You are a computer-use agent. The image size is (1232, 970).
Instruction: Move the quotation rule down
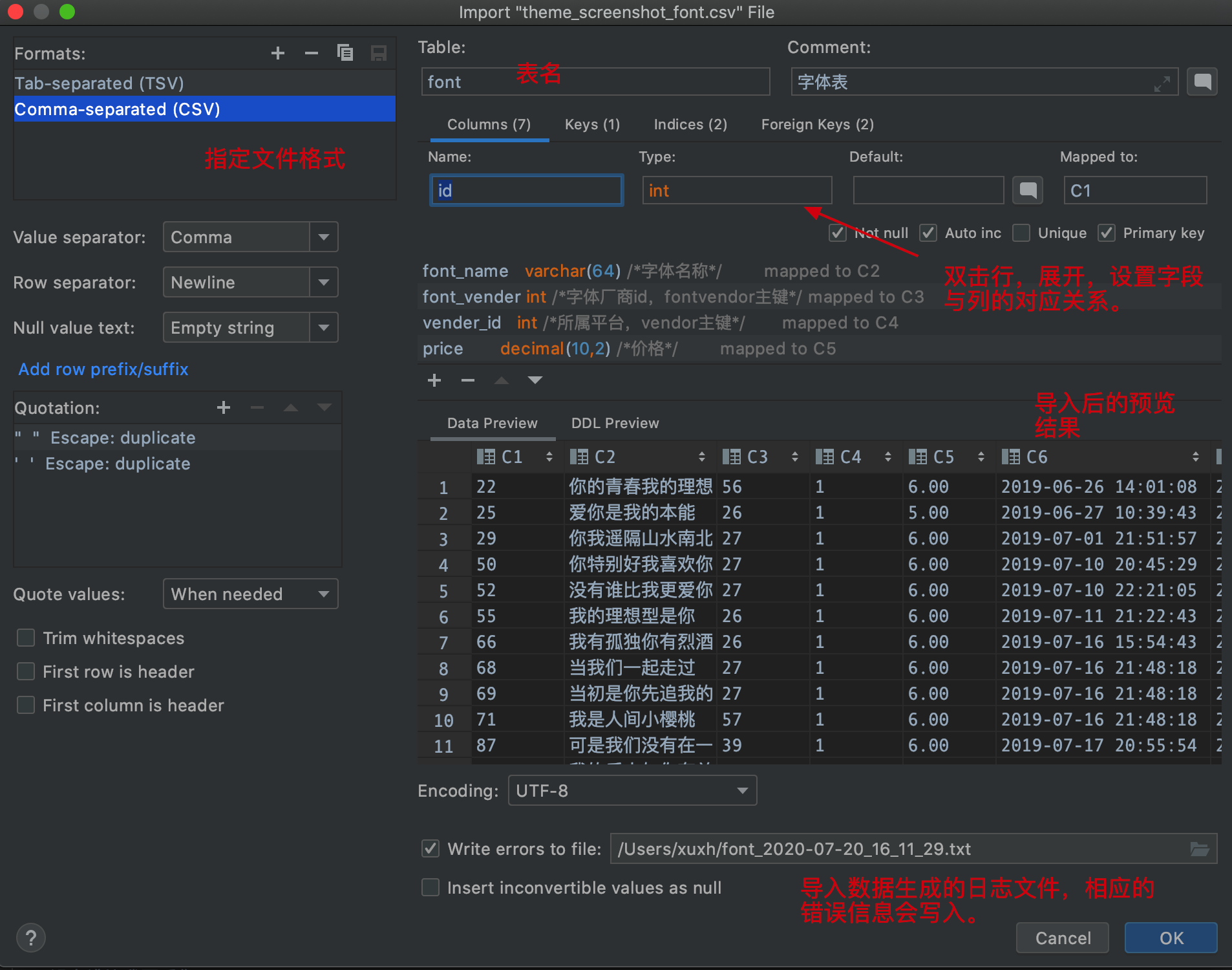point(324,407)
